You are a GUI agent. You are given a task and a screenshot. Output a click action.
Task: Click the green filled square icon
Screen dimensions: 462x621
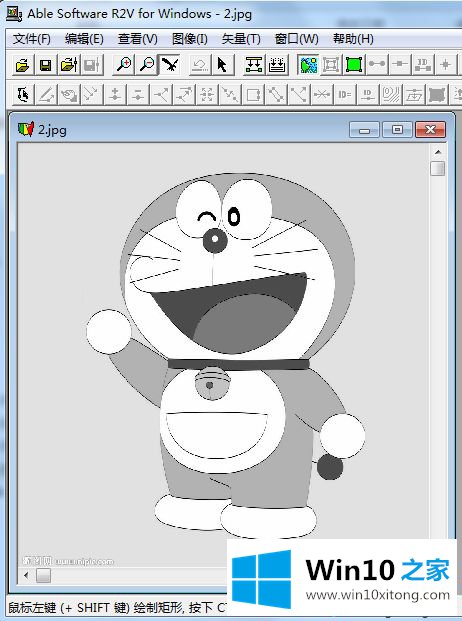354,65
